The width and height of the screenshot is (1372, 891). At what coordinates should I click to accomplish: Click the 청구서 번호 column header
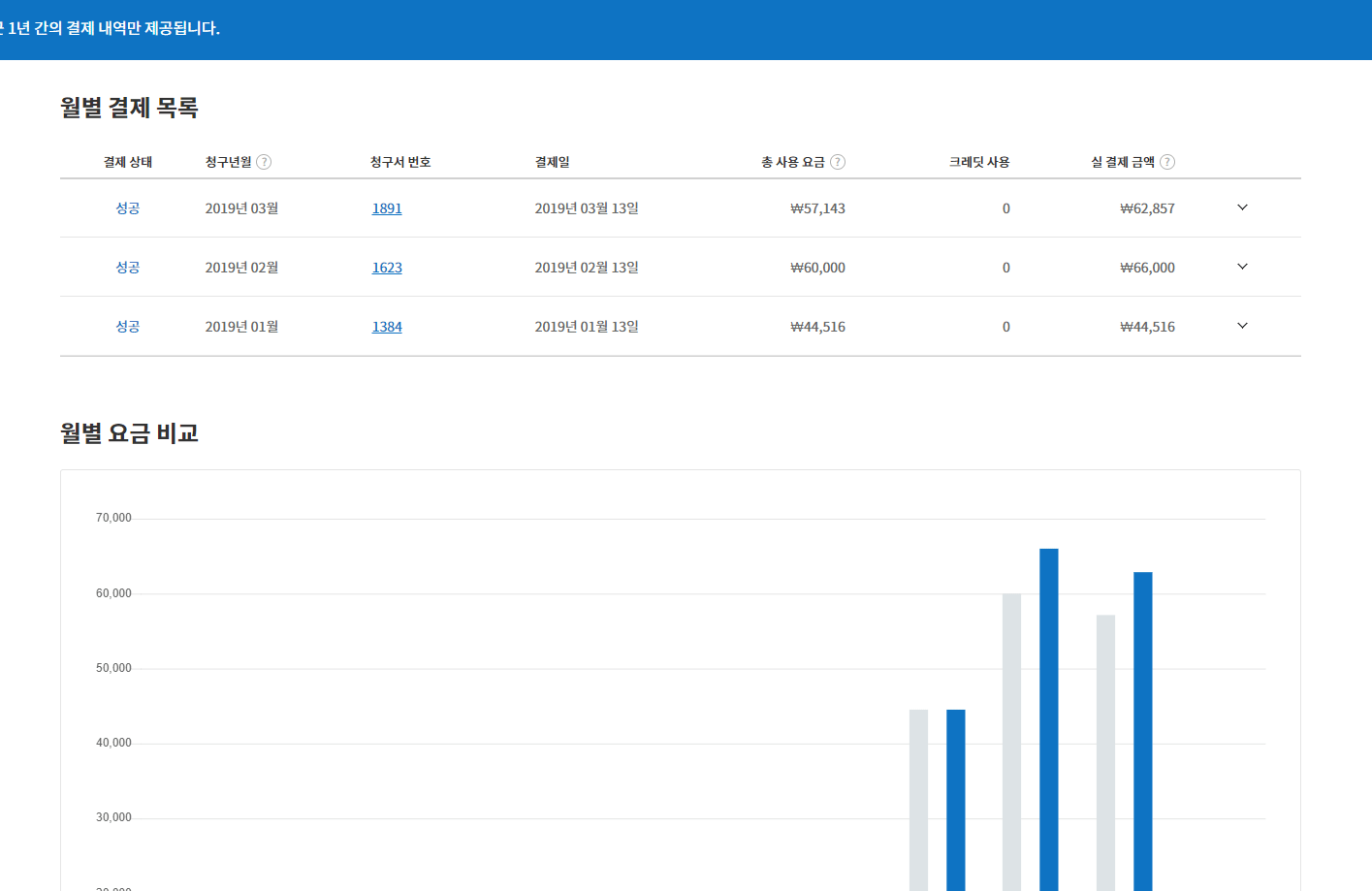(400, 162)
